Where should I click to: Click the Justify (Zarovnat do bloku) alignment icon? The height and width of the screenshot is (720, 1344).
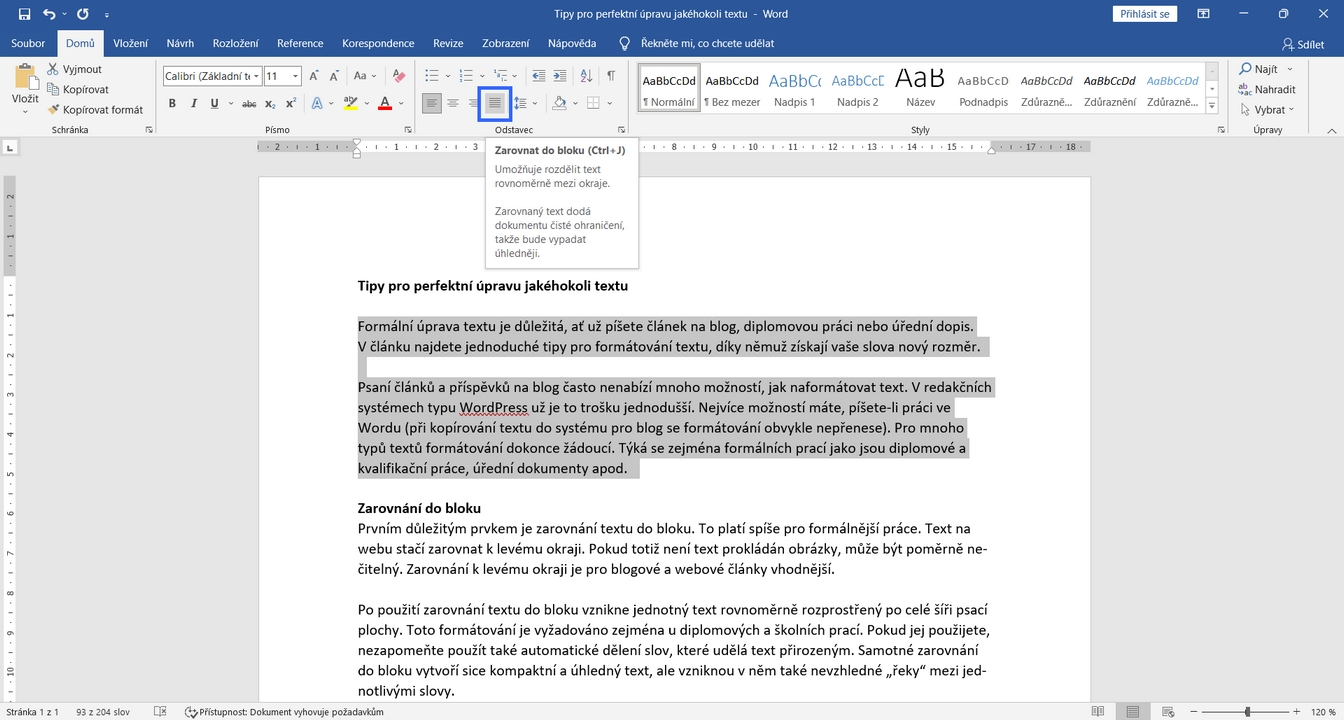coord(494,103)
